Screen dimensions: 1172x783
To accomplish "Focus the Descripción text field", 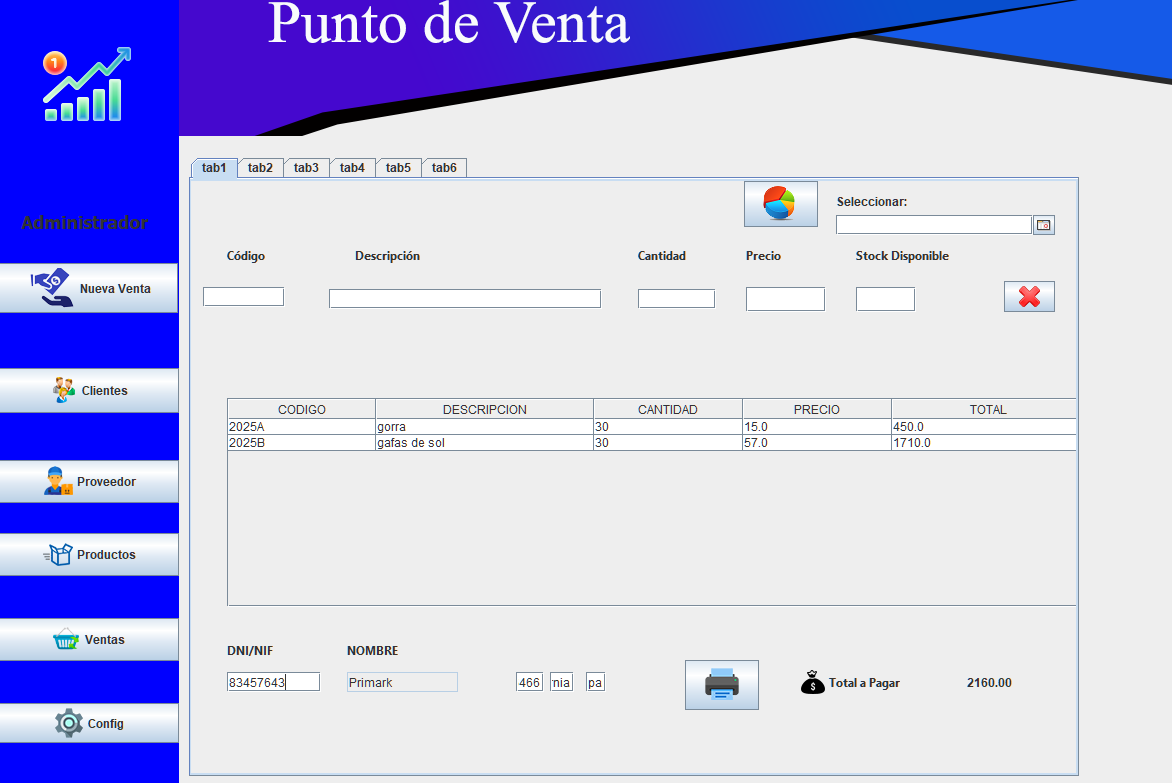I will pos(464,298).
